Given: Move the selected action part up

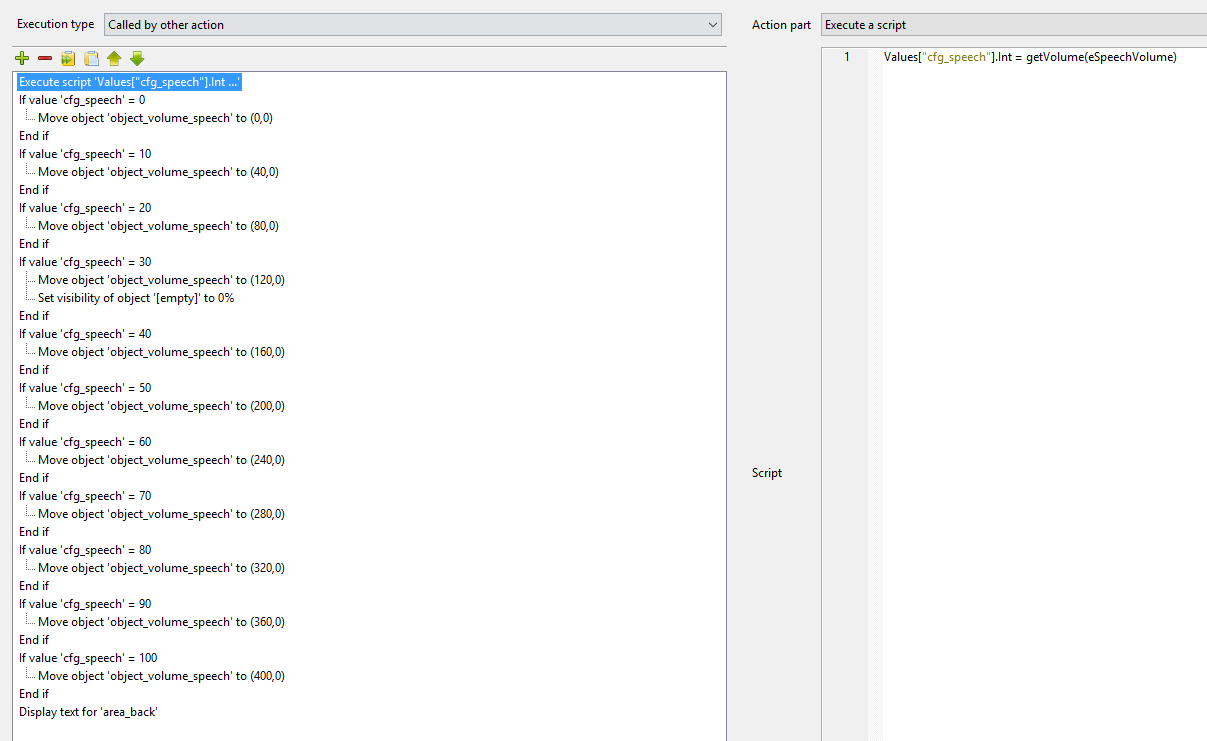Looking at the screenshot, I should pos(114,58).
